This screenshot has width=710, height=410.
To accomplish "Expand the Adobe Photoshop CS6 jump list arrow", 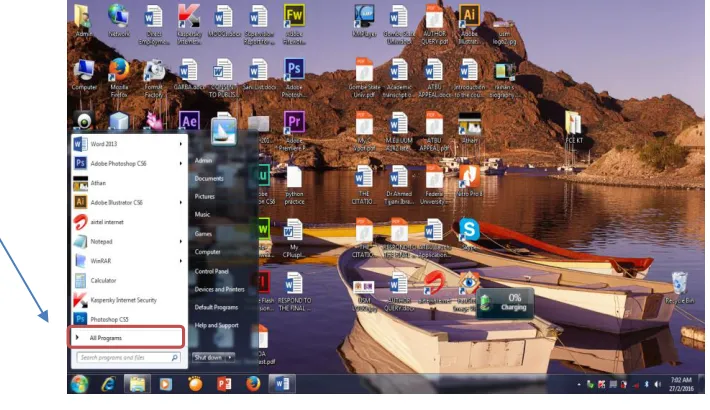I will pyautogui.click(x=181, y=164).
